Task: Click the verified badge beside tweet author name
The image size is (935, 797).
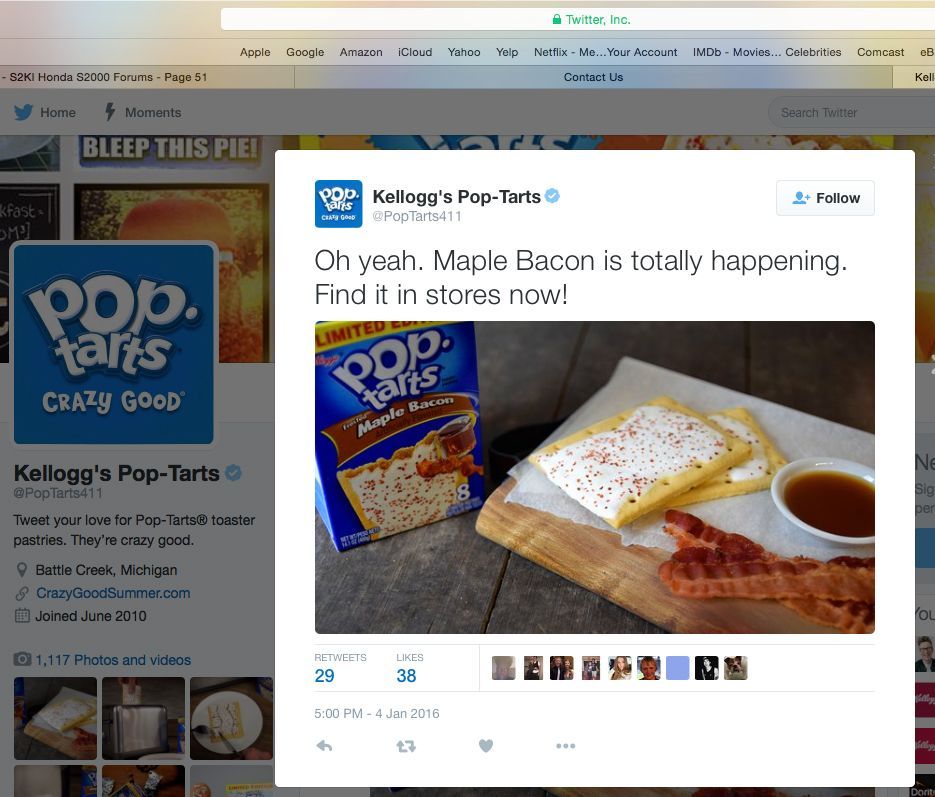Action: point(552,196)
